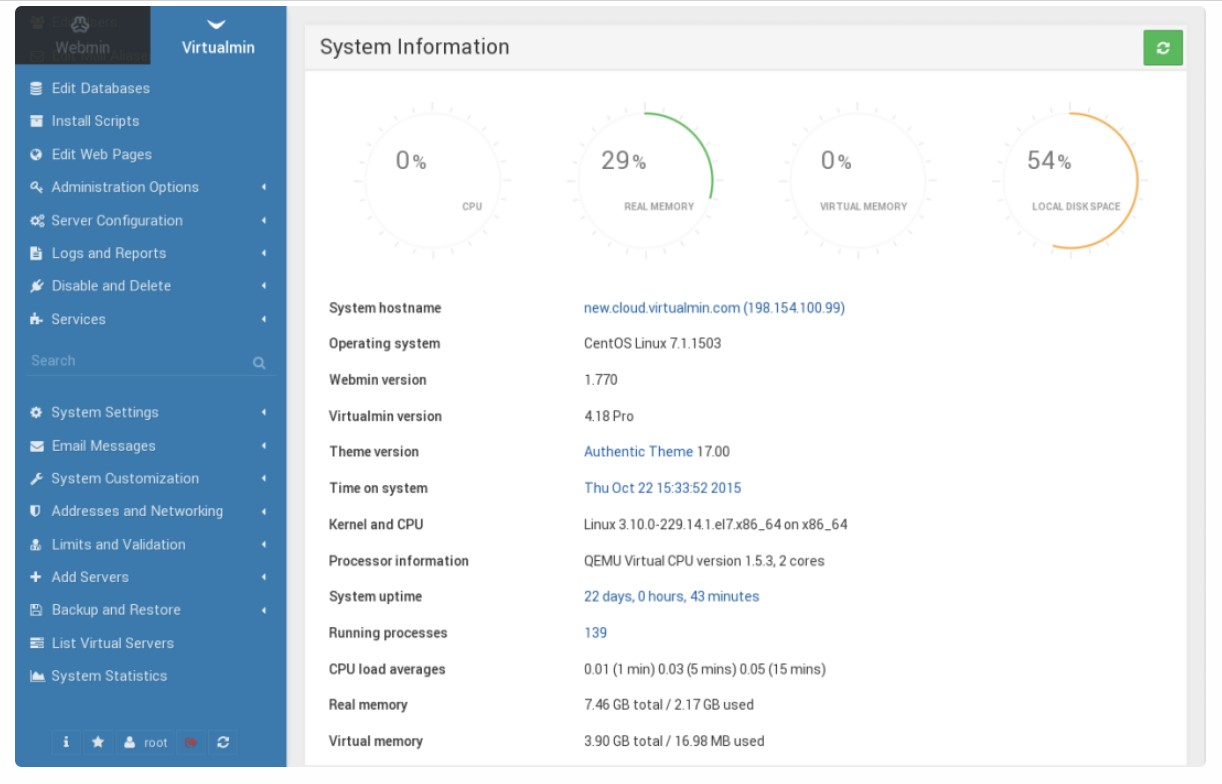Click the search magnifier icon
Viewport: 1222px width, 784px height.
coord(259,363)
